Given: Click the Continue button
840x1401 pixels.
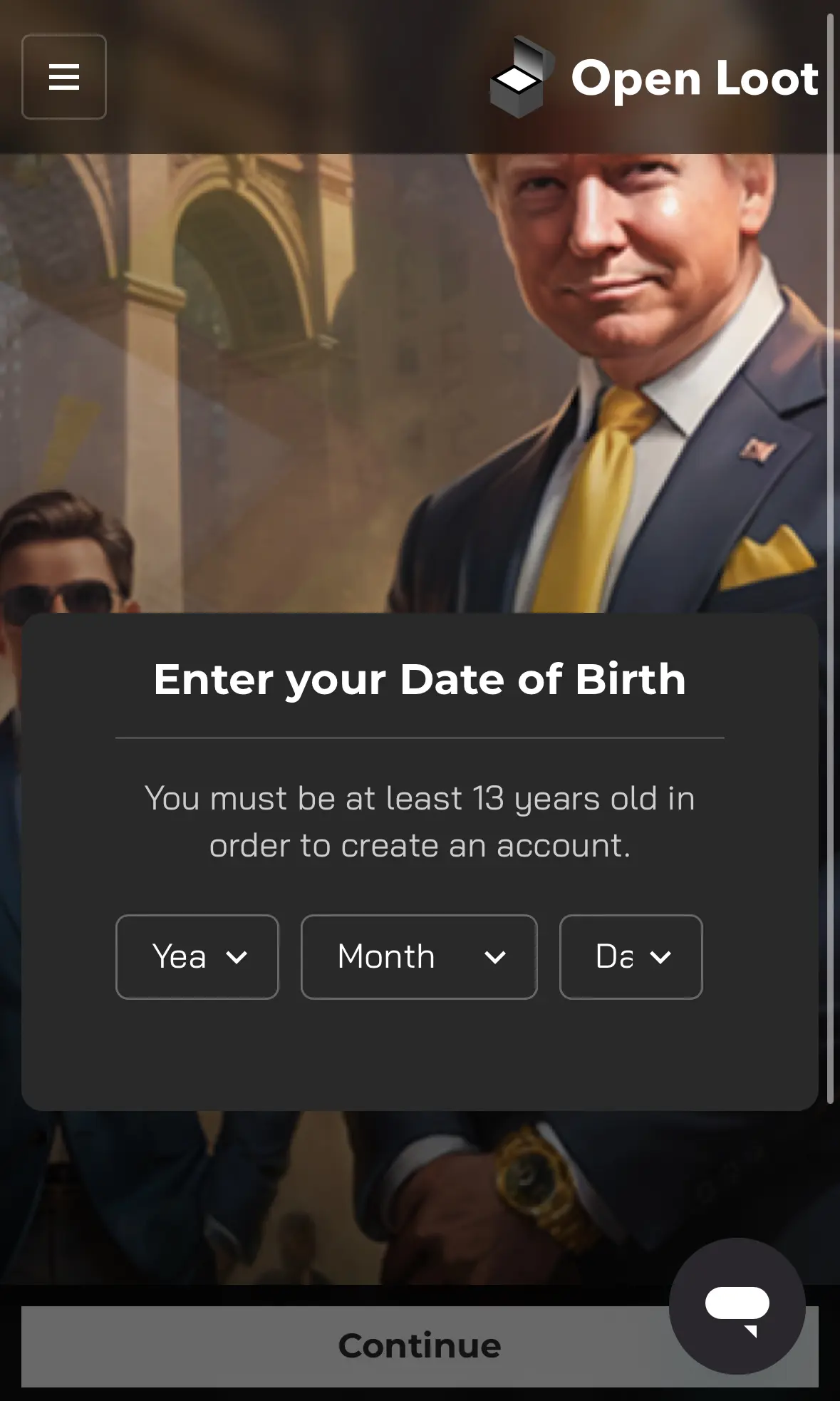Looking at the screenshot, I should point(420,1346).
